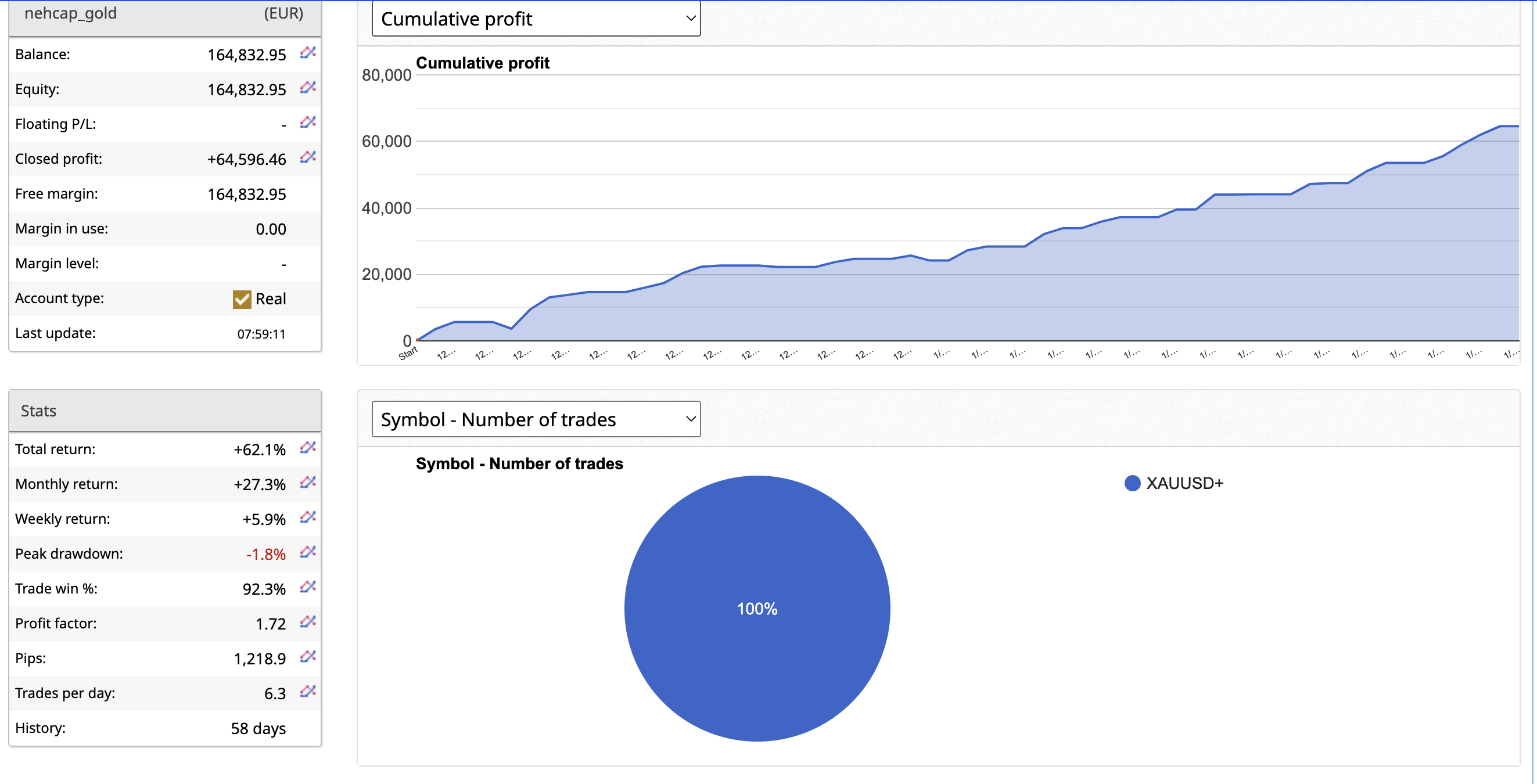The height and width of the screenshot is (784, 1537).
Task: Open the Cumulative profit dropdown
Action: (535, 19)
